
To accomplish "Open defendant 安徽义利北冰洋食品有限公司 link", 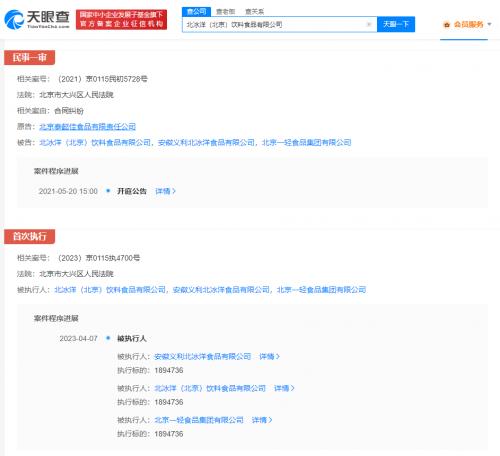I will coord(206,143).
